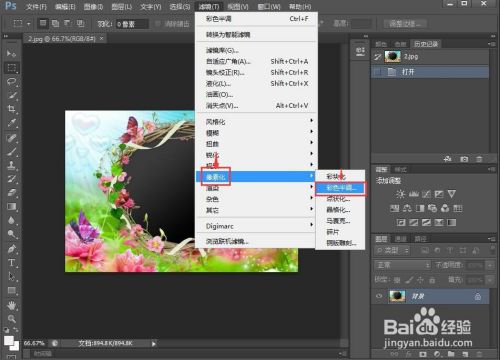Close the 2.jpg document tab

pos(102,39)
